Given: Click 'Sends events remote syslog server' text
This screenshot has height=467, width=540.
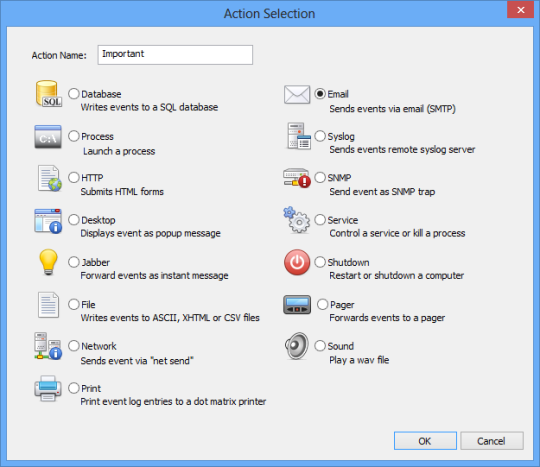Looking at the screenshot, I should pos(402,150).
